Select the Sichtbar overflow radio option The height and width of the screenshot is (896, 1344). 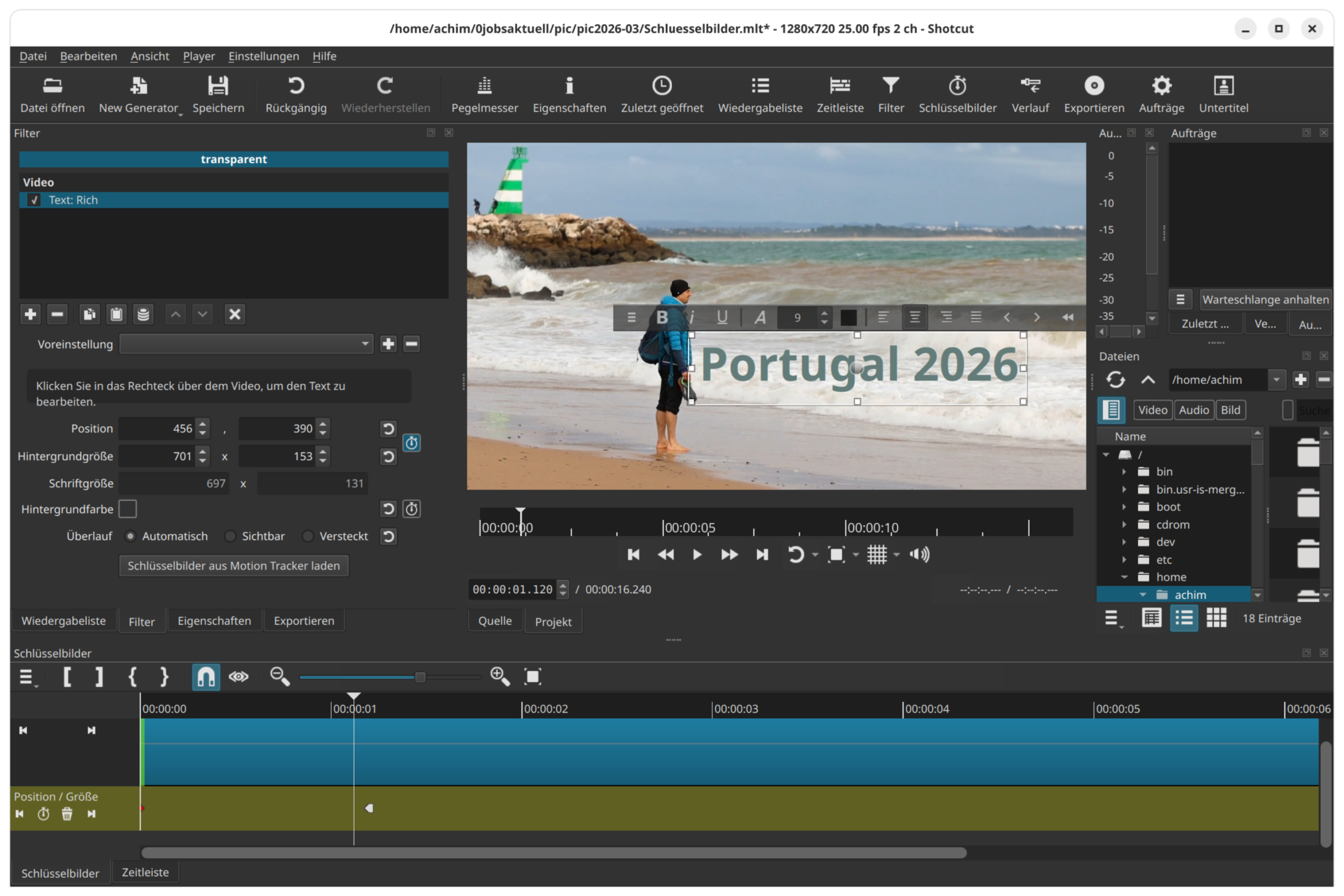pos(230,536)
